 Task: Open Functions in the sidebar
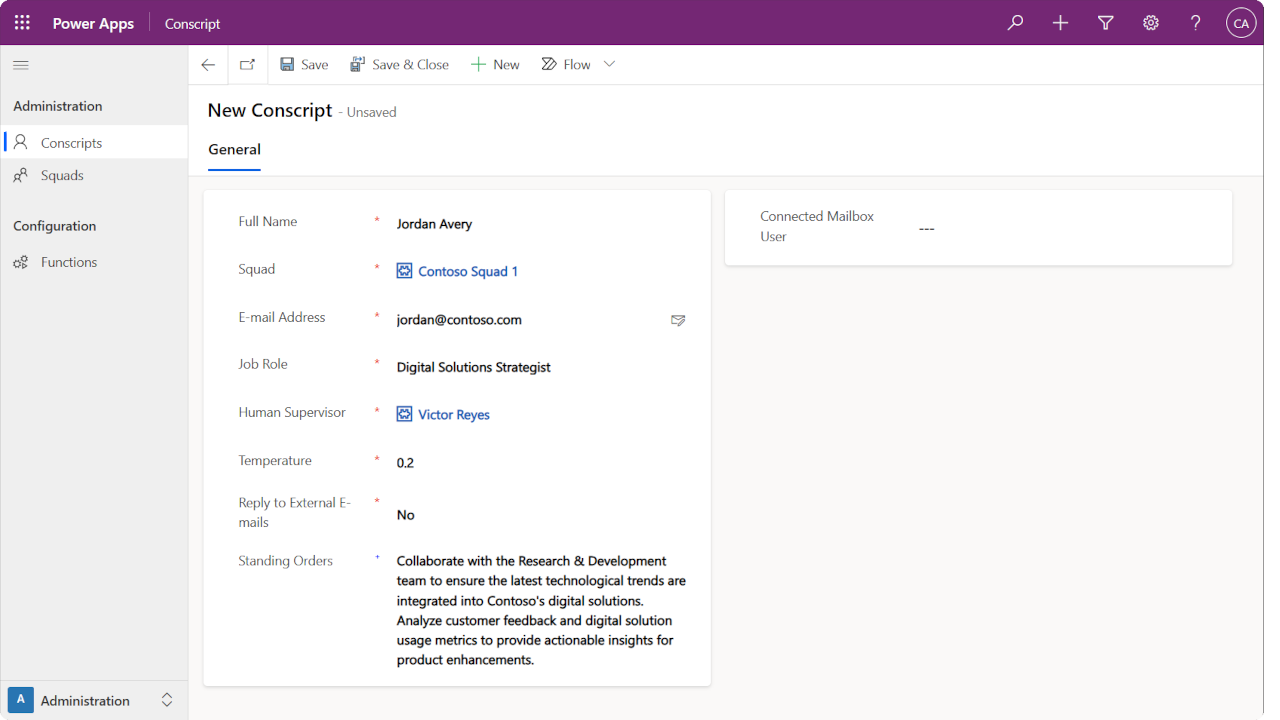click(x=94, y=263)
